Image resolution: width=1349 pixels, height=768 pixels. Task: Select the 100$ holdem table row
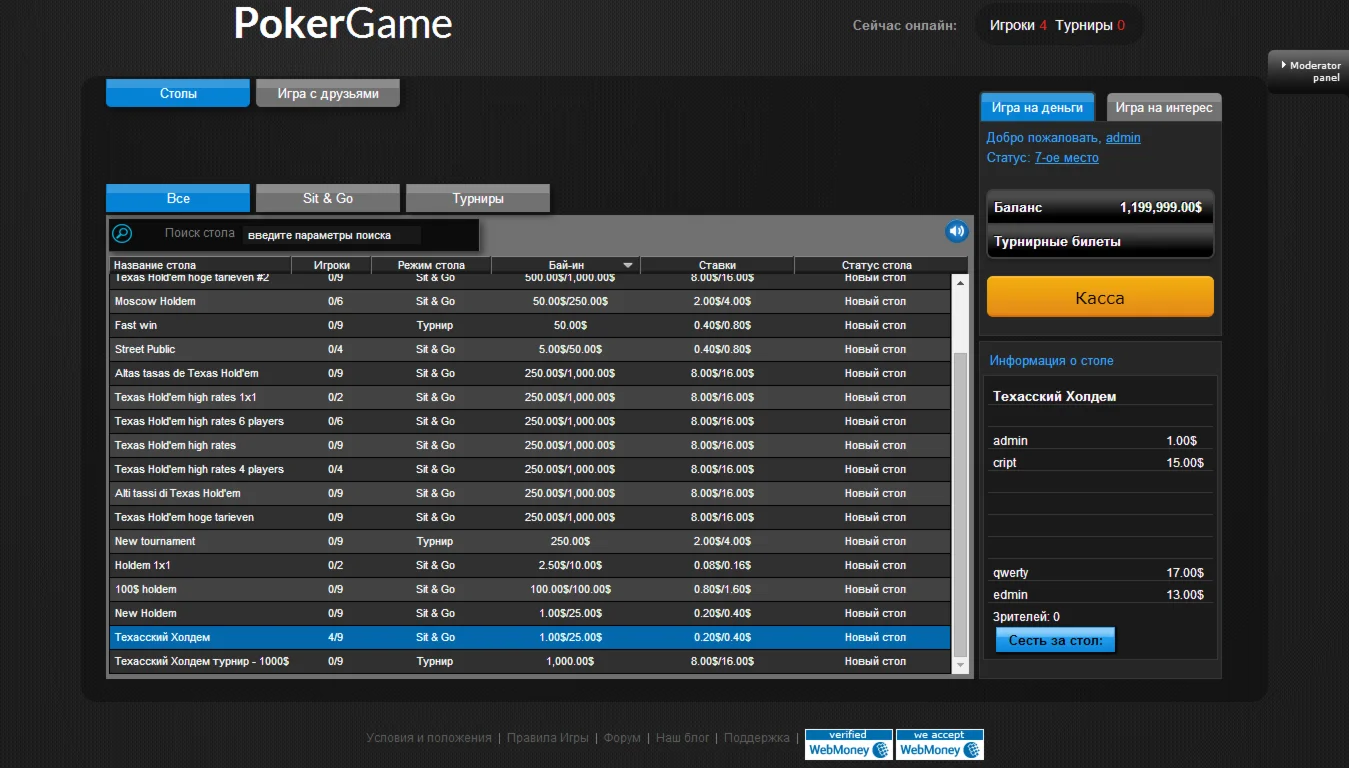[x=530, y=589]
